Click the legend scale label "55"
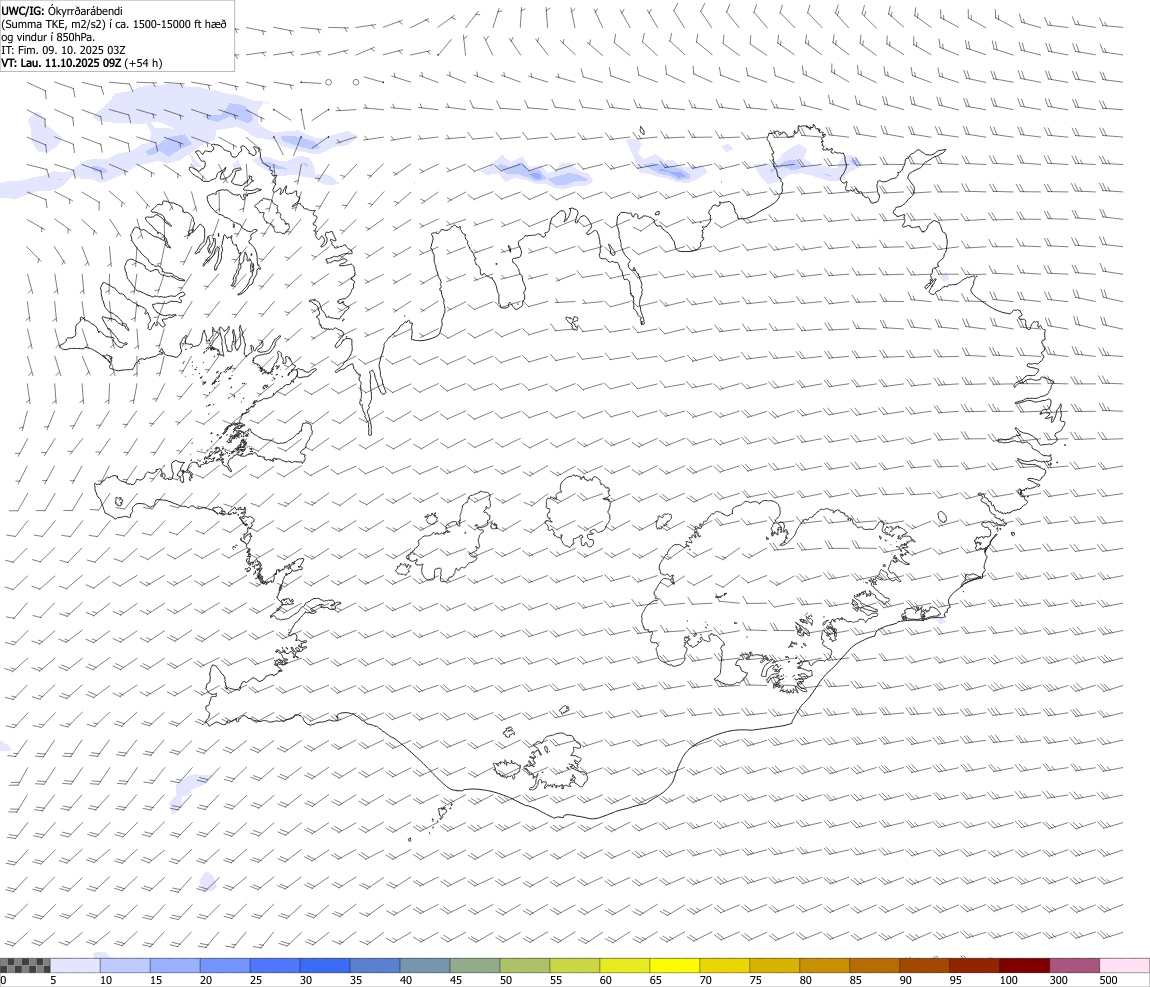 coord(555,980)
